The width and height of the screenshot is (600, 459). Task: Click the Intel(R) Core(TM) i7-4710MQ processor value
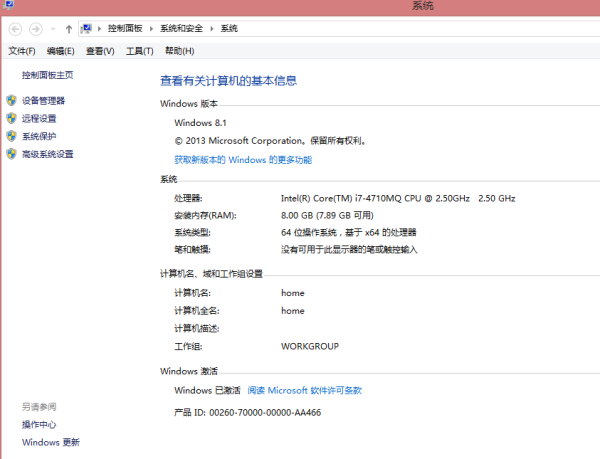coord(398,199)
